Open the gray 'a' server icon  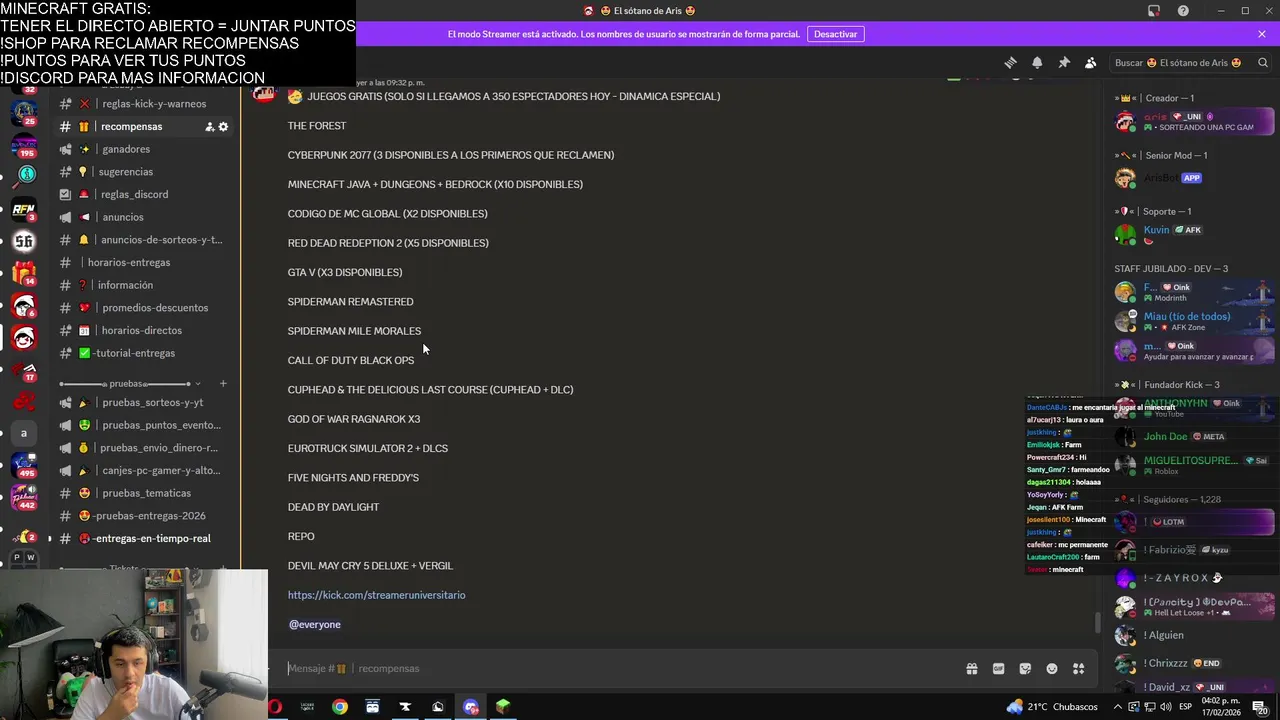24,433
